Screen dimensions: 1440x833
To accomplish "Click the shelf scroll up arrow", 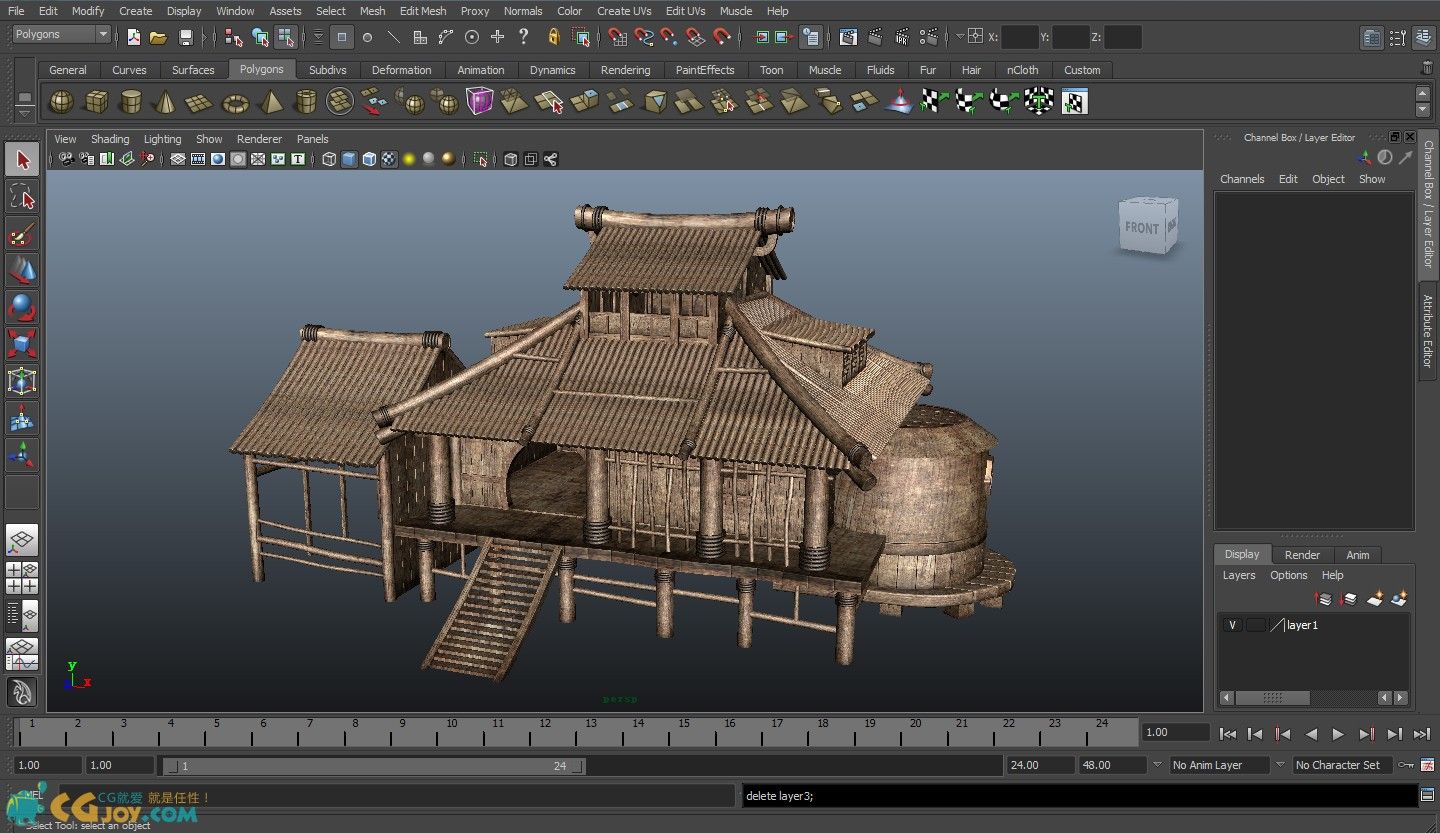I will 1423,92.
